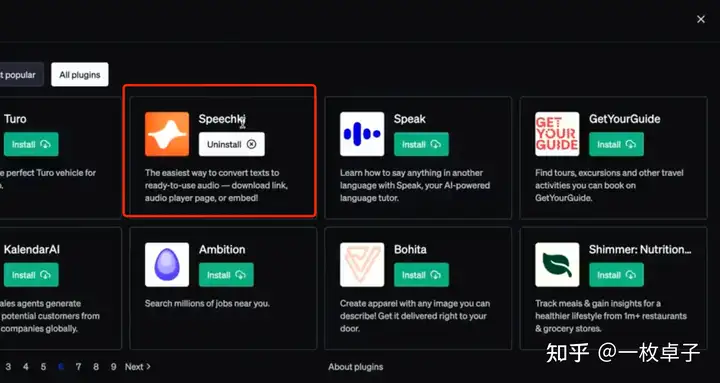
Task: Select the current page 6 indicator
Action: coord(61,366)
